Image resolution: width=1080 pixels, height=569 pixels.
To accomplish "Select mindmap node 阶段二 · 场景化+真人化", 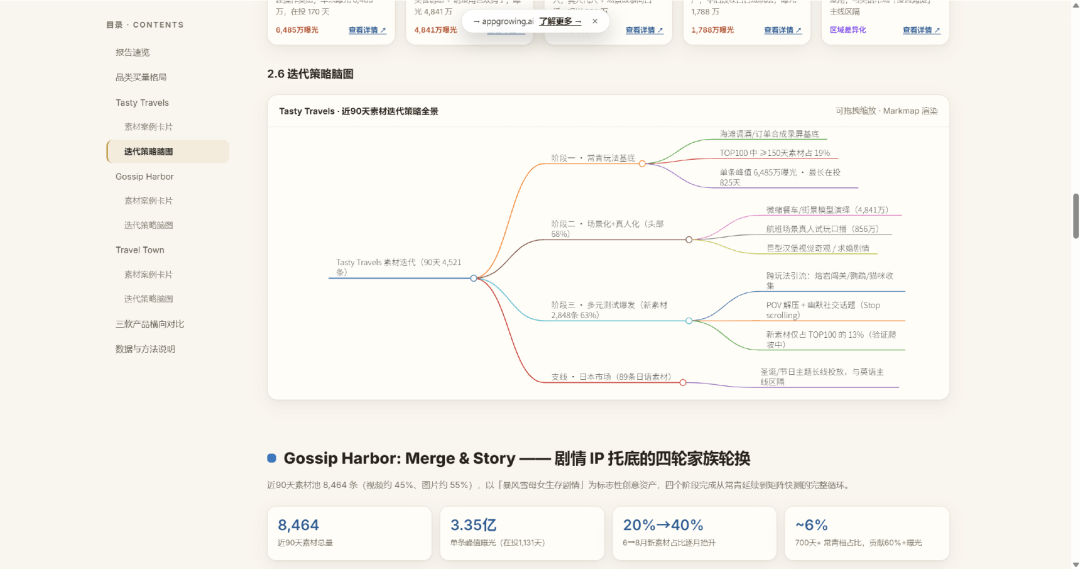I will (608, 229).
